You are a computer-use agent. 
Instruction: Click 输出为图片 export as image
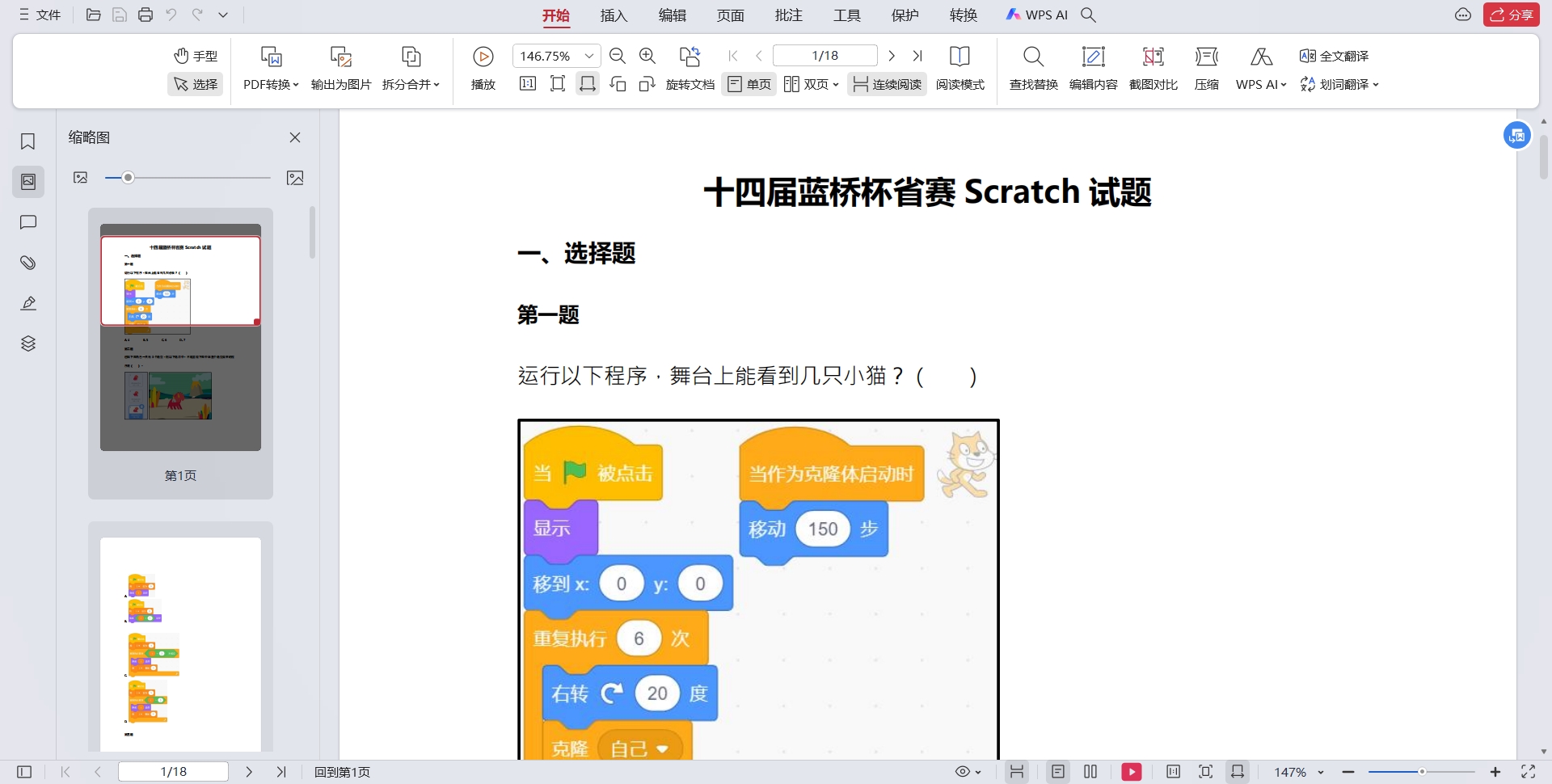tap(341, 67)
